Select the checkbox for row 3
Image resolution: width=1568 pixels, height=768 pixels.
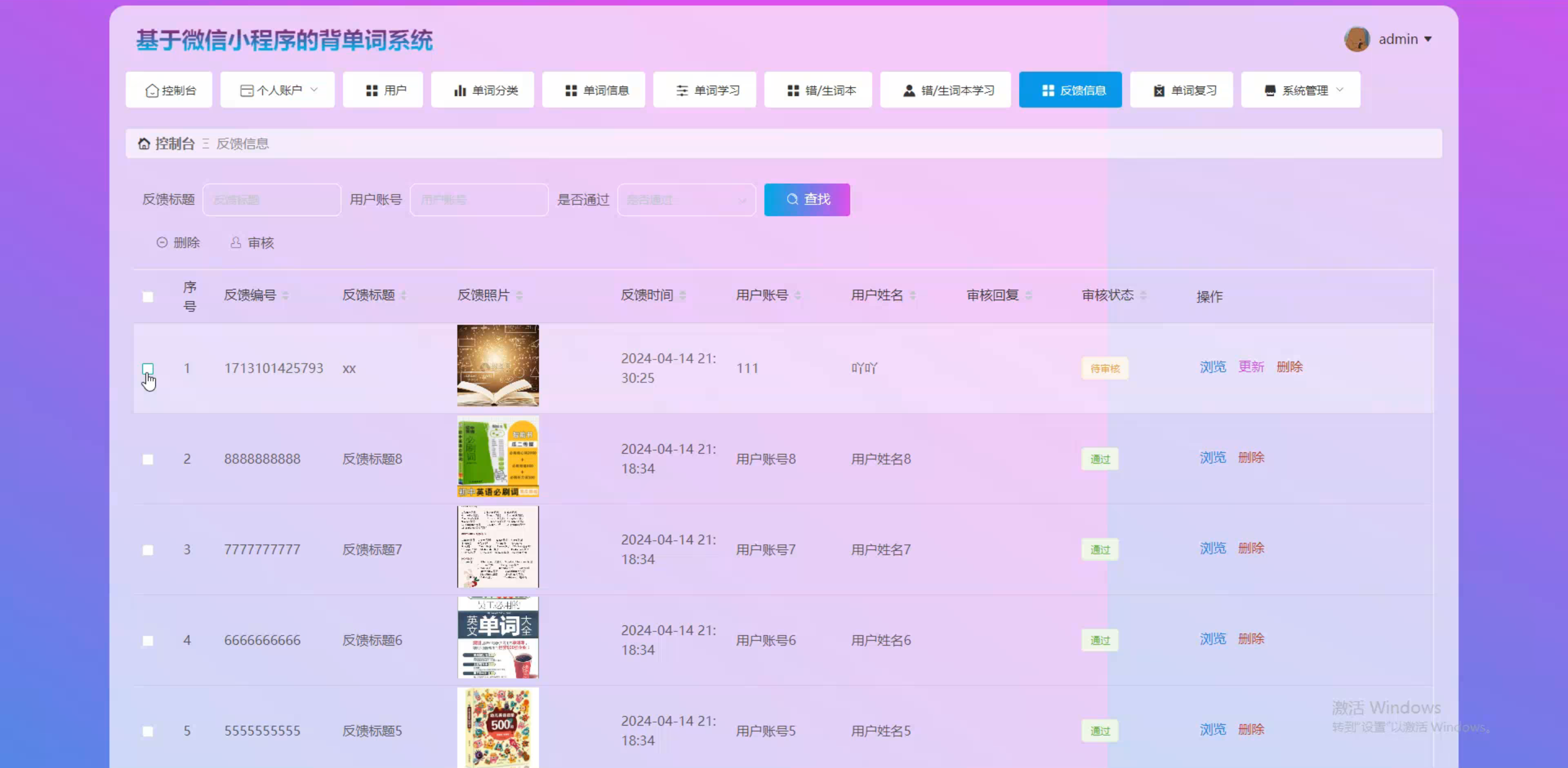coord(148,550)
